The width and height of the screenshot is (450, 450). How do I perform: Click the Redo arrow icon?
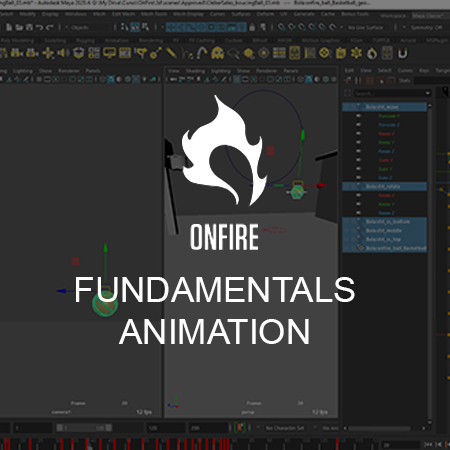tap(50, 27)
